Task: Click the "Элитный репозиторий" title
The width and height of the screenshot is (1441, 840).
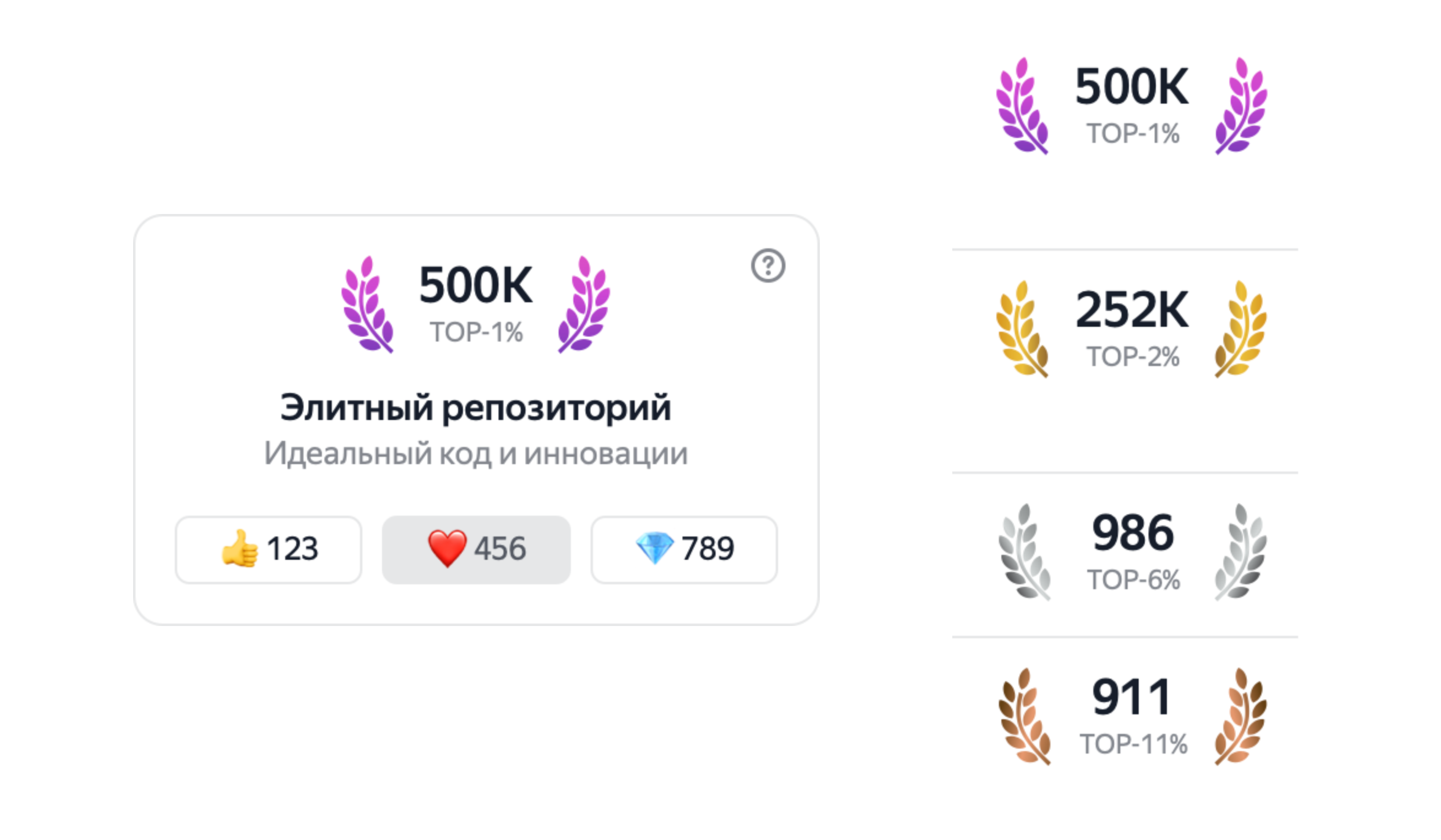Action: pos(476,408)
